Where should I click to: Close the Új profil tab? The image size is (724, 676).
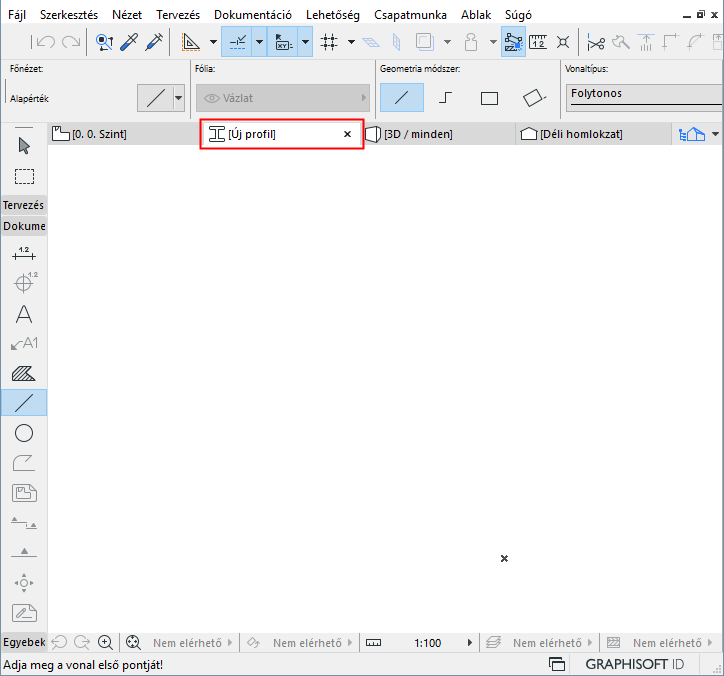pos(348,134)
